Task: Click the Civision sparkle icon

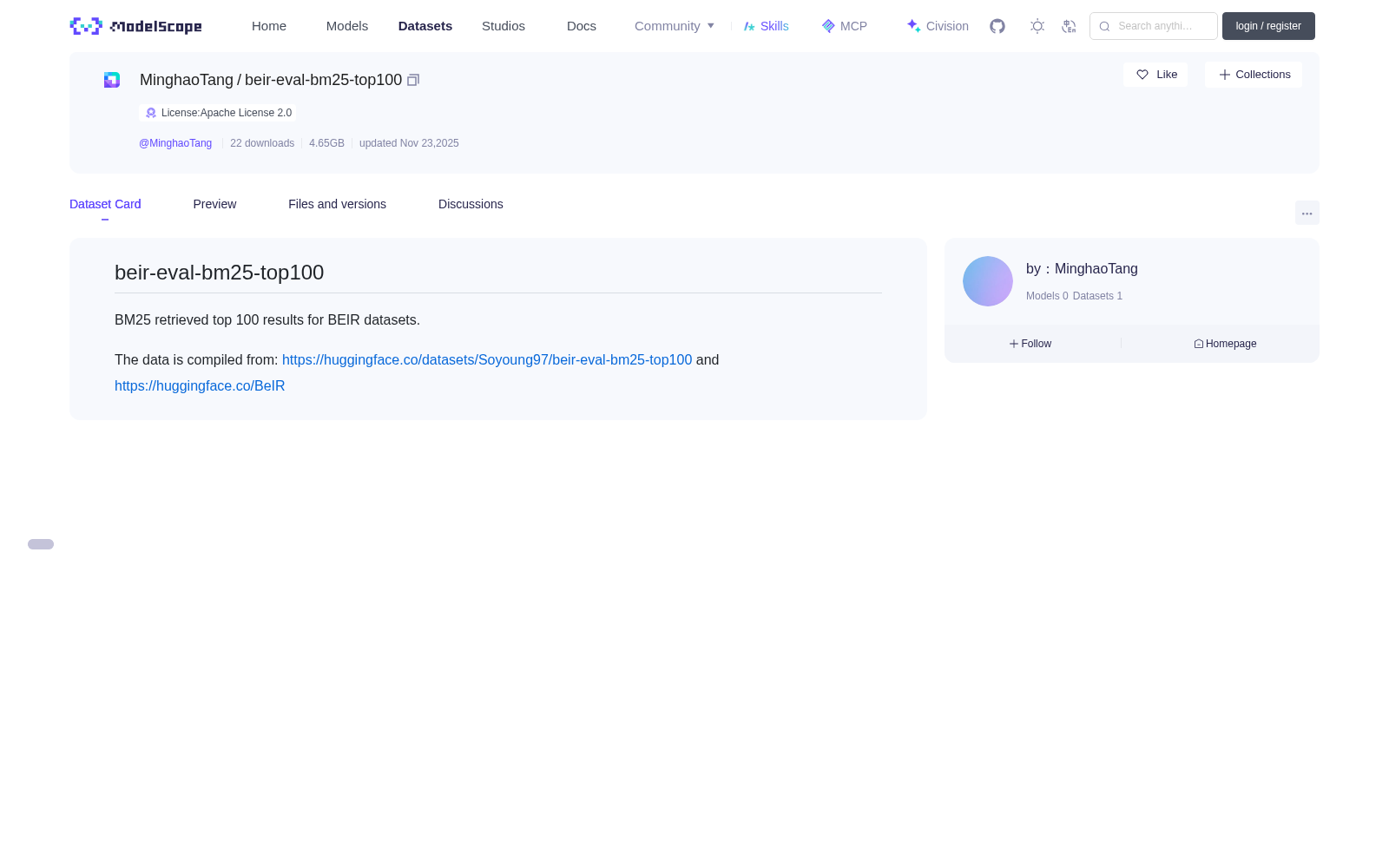Action: click(x=913, y=26)
